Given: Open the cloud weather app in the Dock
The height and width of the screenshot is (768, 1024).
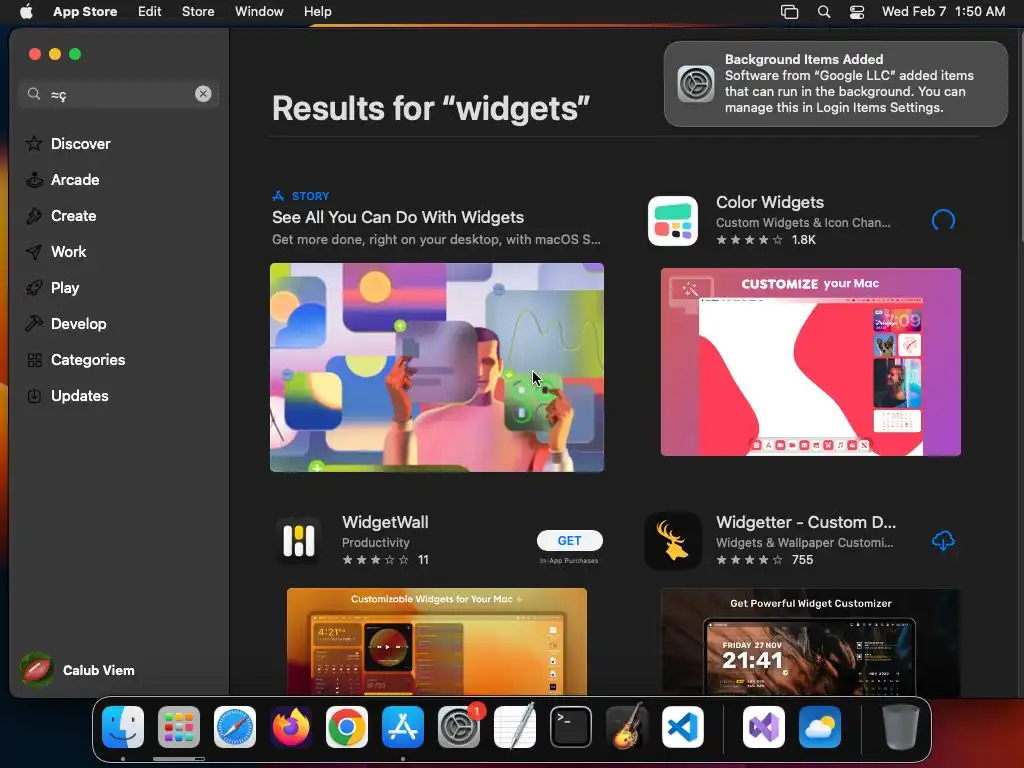Looking at the screenshot, I should [x=820, y=727].
